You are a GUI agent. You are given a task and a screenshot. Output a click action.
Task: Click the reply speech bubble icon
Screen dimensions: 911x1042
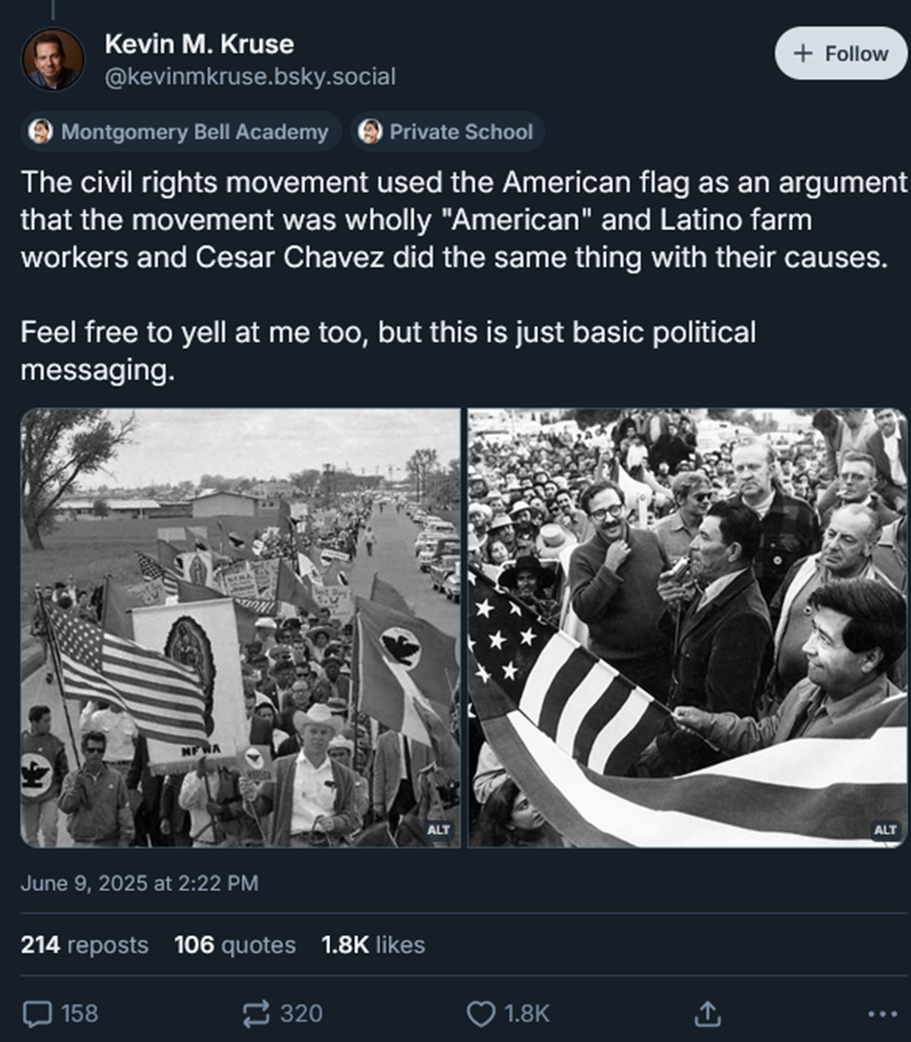pos(36,1013)
